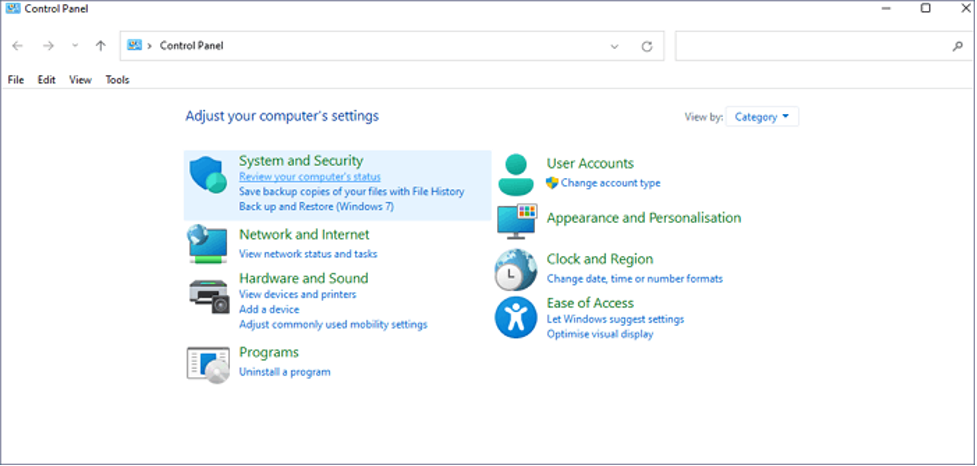Open the Tools menu

(x=117, y=80)
